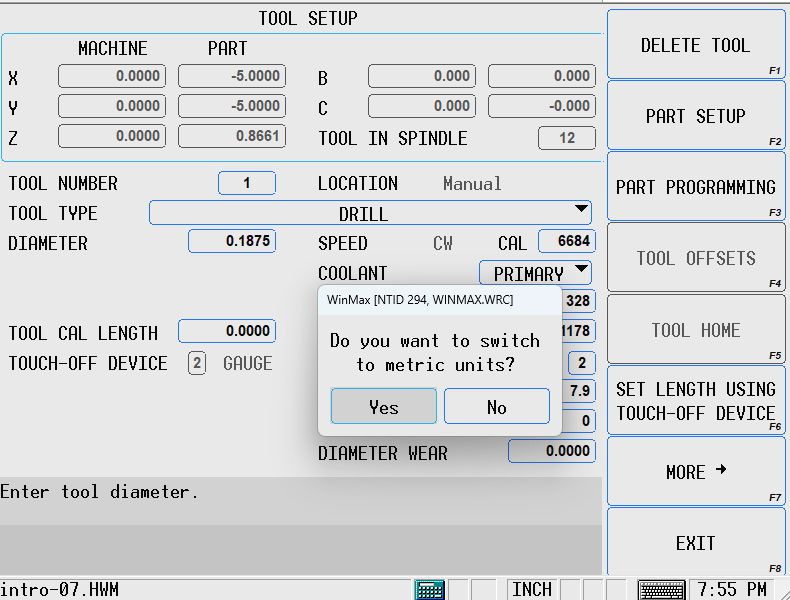The width and height of the screenshot is (790, 600).
Task: Click the Diameter Wear input field
Action: tap(551, 451)
